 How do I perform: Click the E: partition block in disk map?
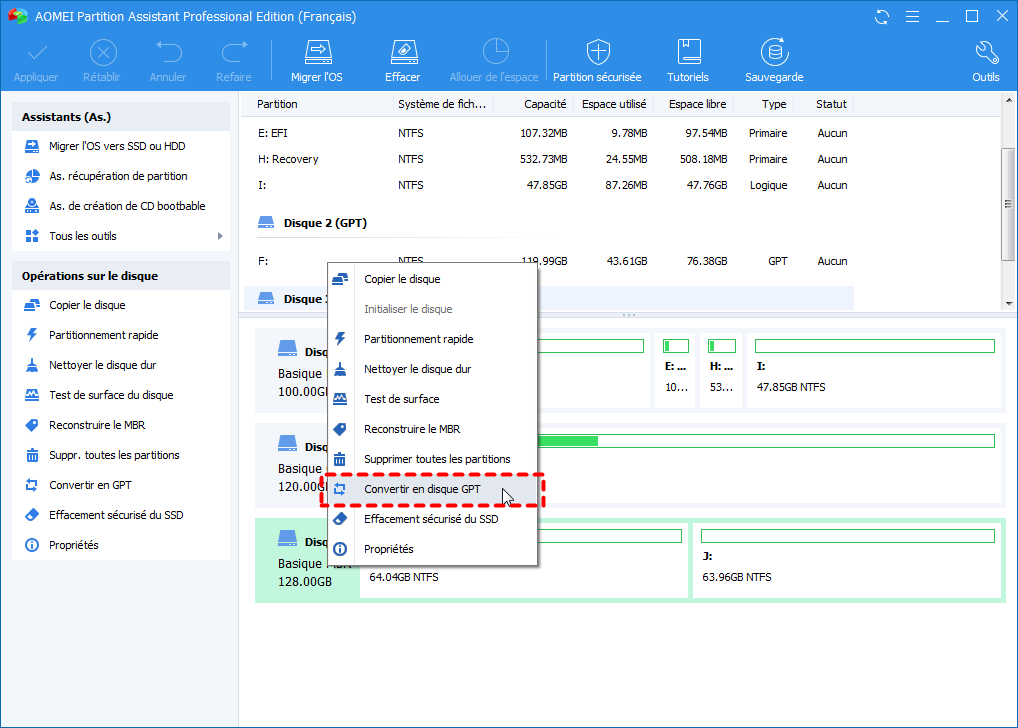(x=676, y=370)
